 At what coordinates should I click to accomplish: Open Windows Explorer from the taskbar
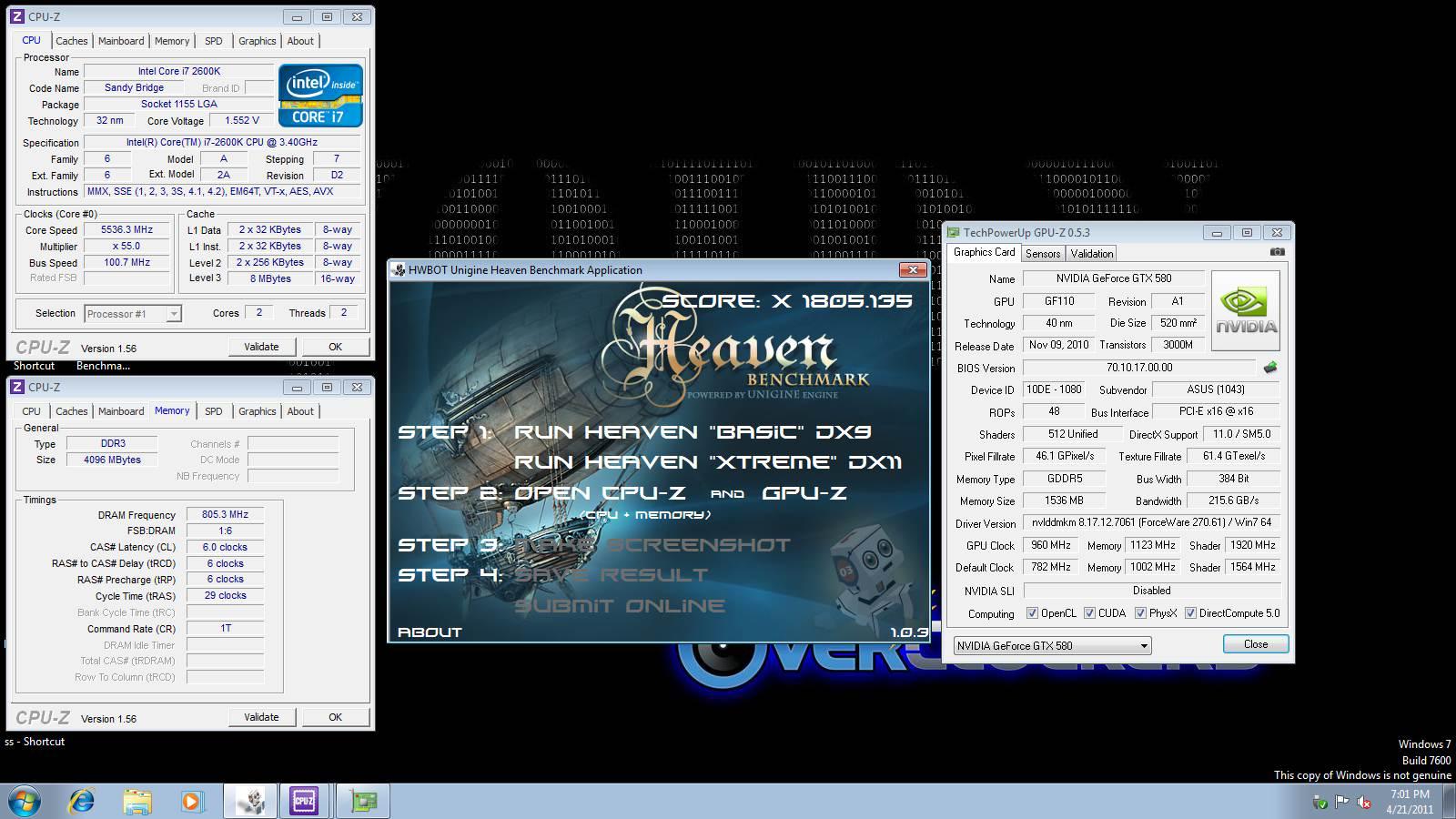point(137,801)
